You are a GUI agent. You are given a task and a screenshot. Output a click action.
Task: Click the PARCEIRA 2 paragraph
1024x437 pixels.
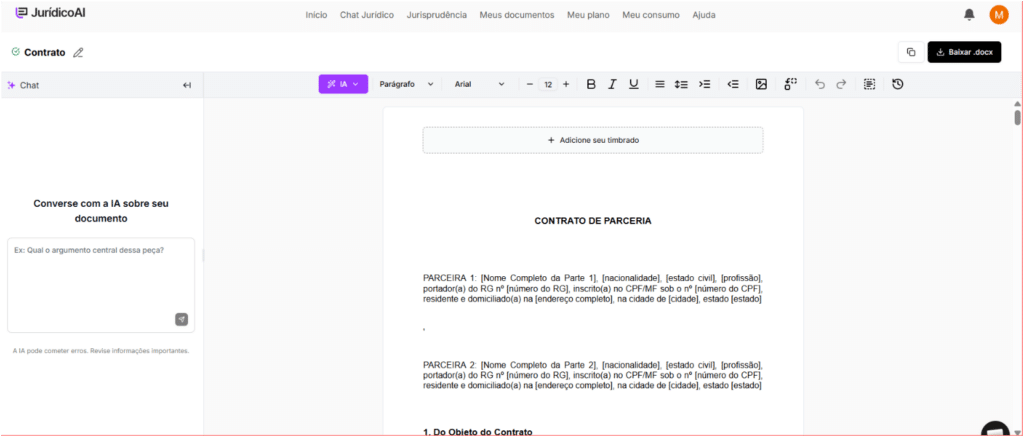[593, 375]
